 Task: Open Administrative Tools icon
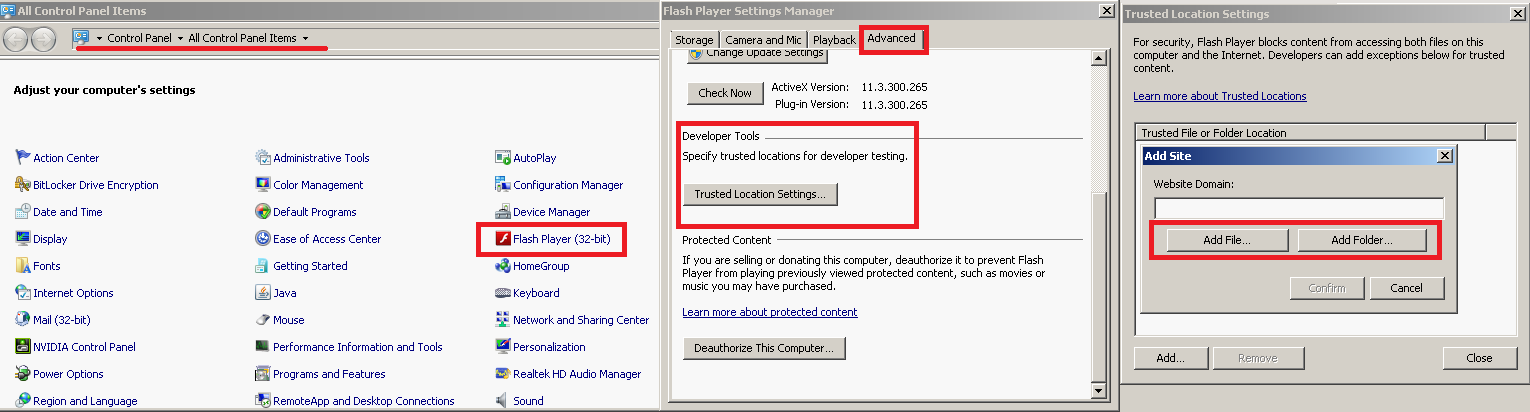tap(263, 158)
